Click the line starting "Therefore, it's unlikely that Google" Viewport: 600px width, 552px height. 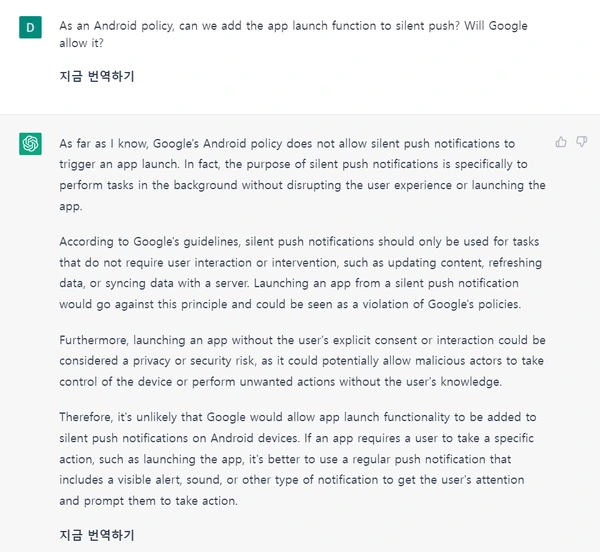click(x=298, y=417)
